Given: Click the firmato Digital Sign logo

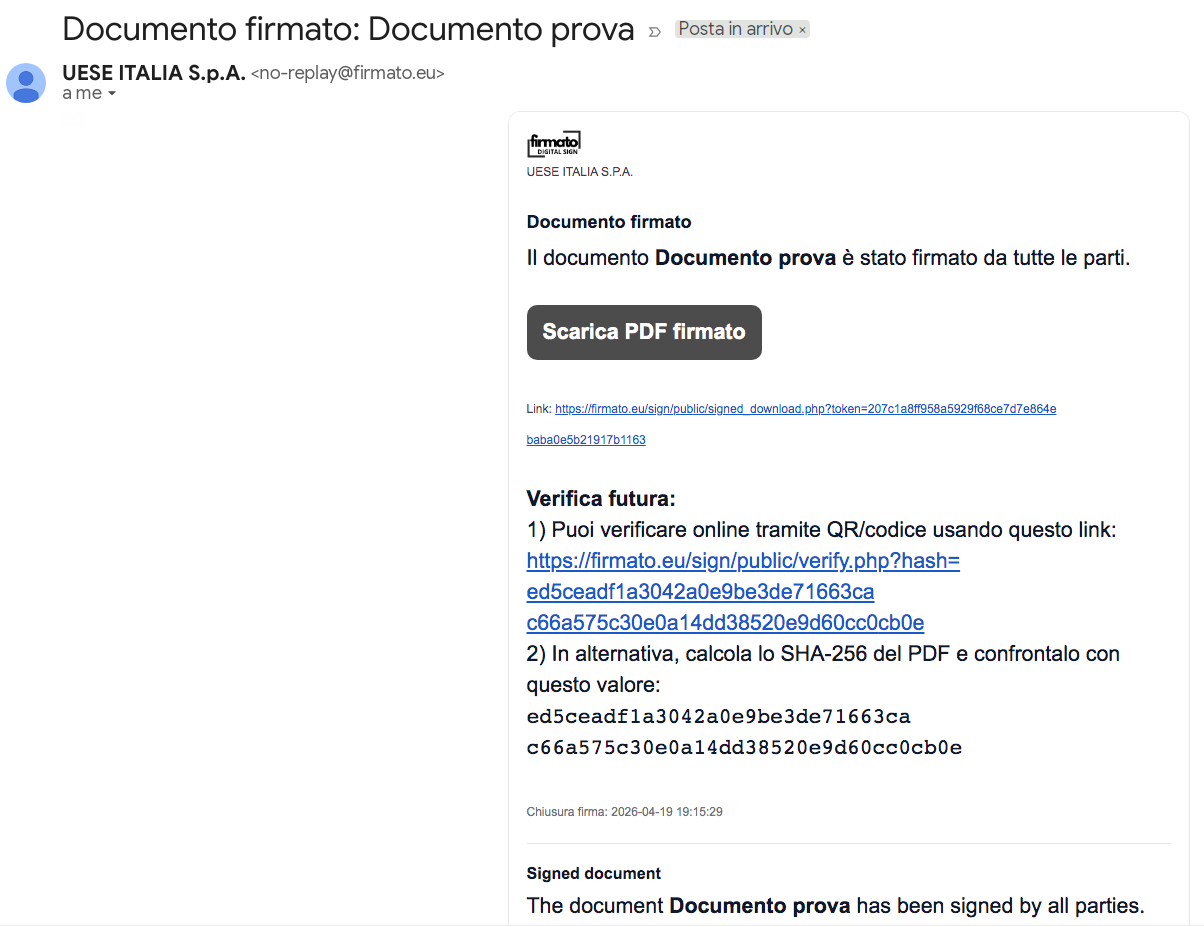Looking at the screenshot, I should click(x=553, y=145).
